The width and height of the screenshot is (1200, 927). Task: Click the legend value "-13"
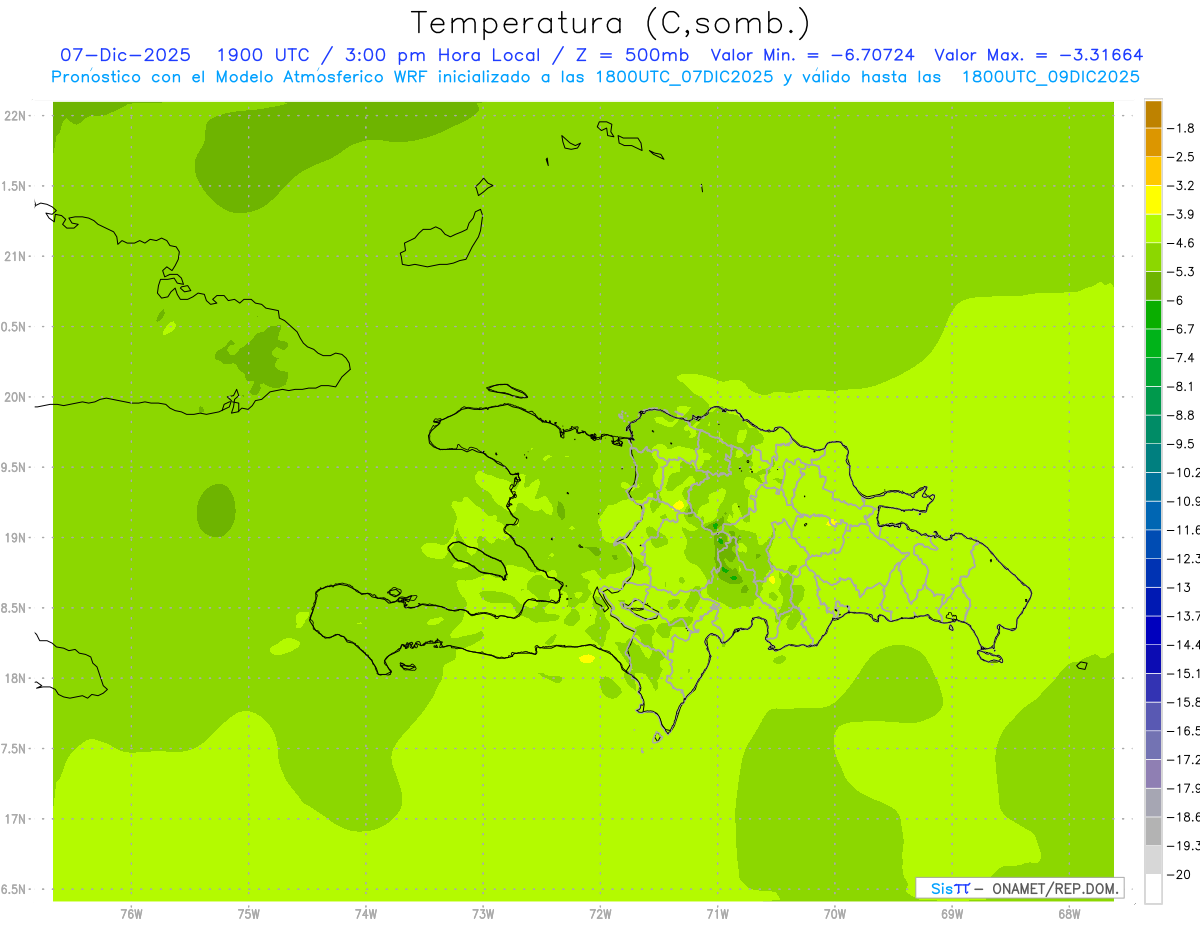coord(1179,587)
